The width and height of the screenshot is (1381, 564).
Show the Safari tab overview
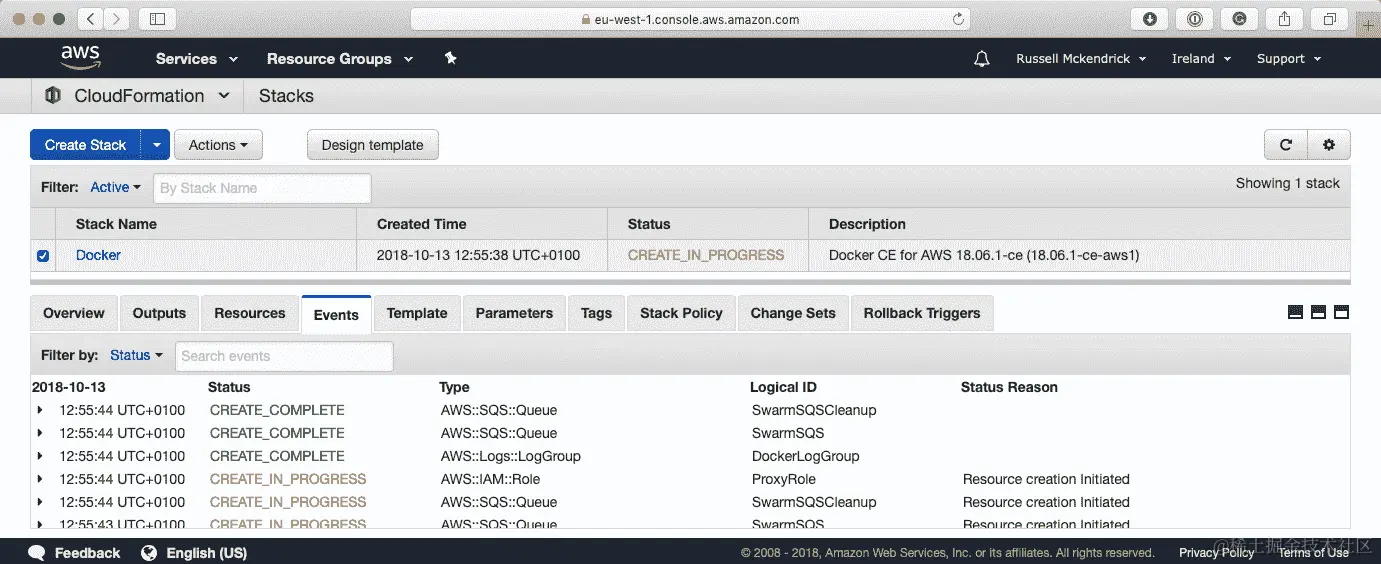(1330, 19)
